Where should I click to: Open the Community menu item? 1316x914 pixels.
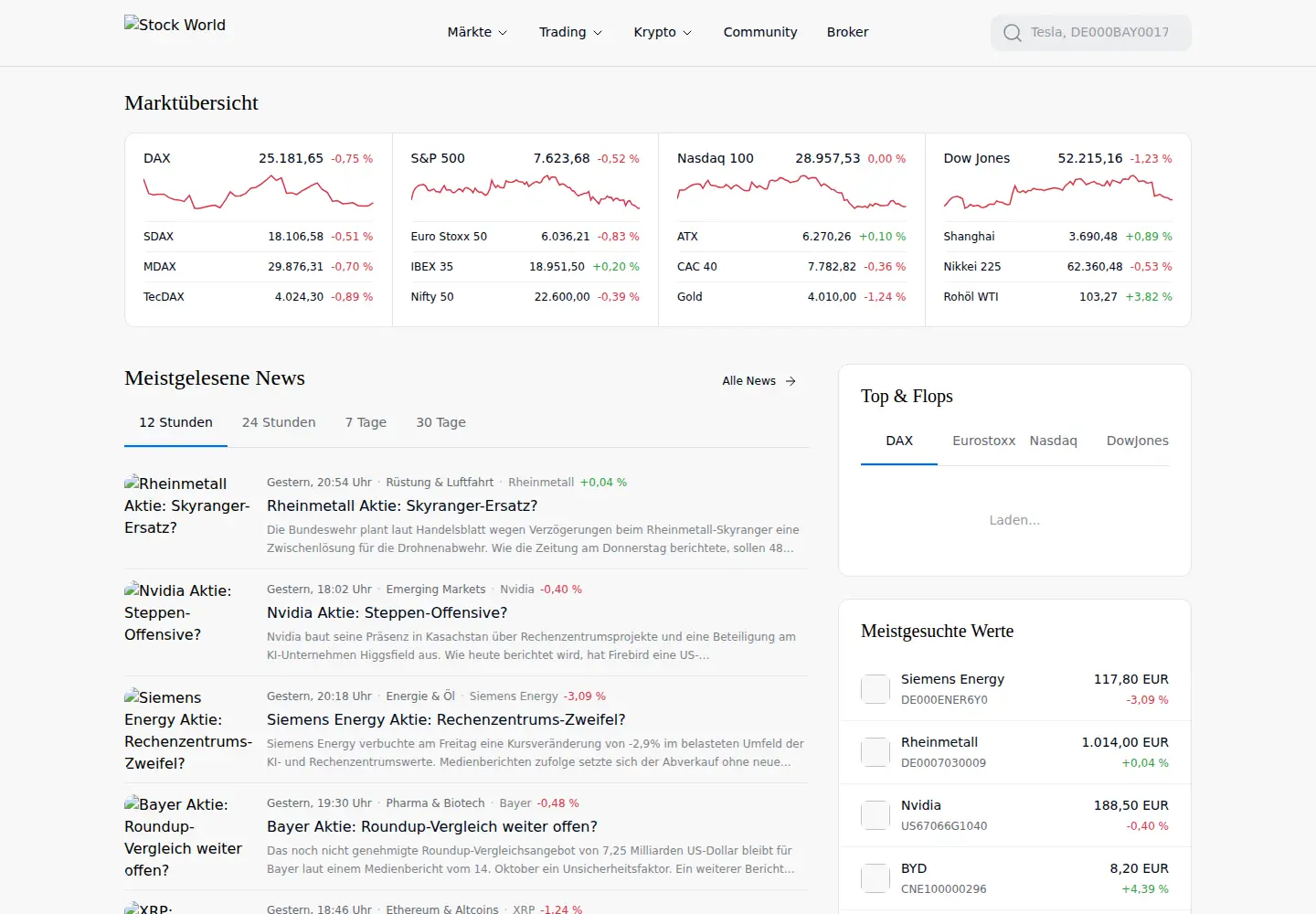pyautogui.click(x=760, y=32)
